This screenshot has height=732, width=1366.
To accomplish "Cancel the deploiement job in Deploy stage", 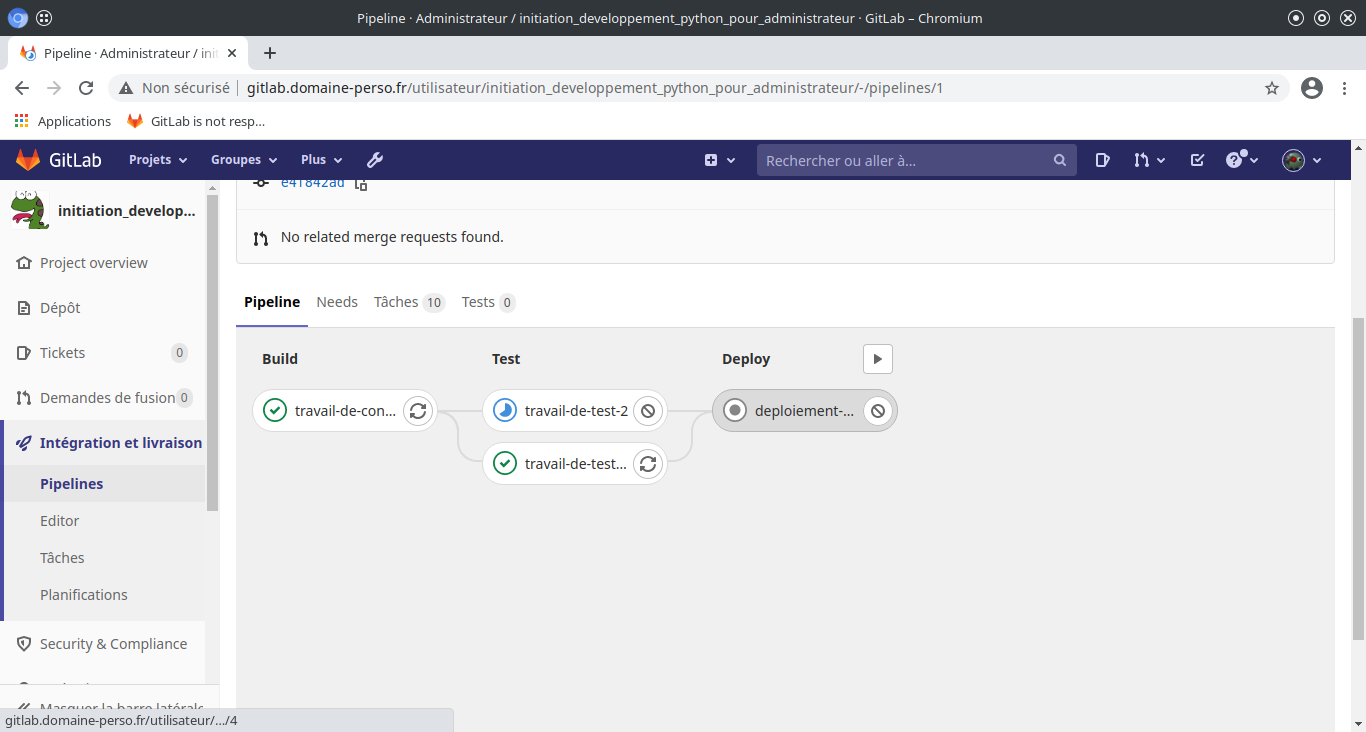I will click(878, 411).
